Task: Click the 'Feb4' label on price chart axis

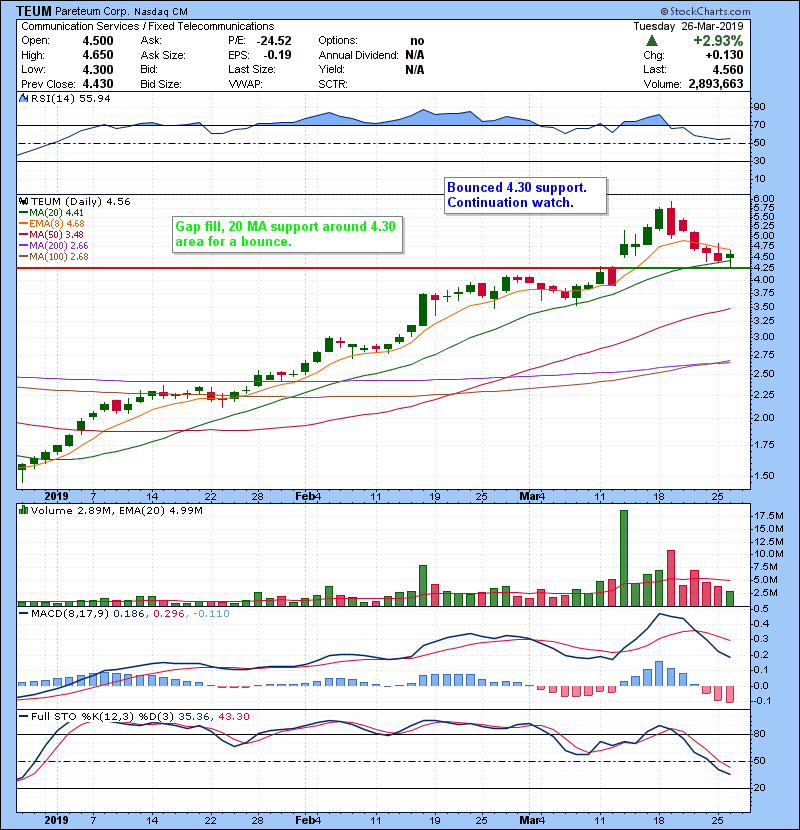Action: point(308,496)
